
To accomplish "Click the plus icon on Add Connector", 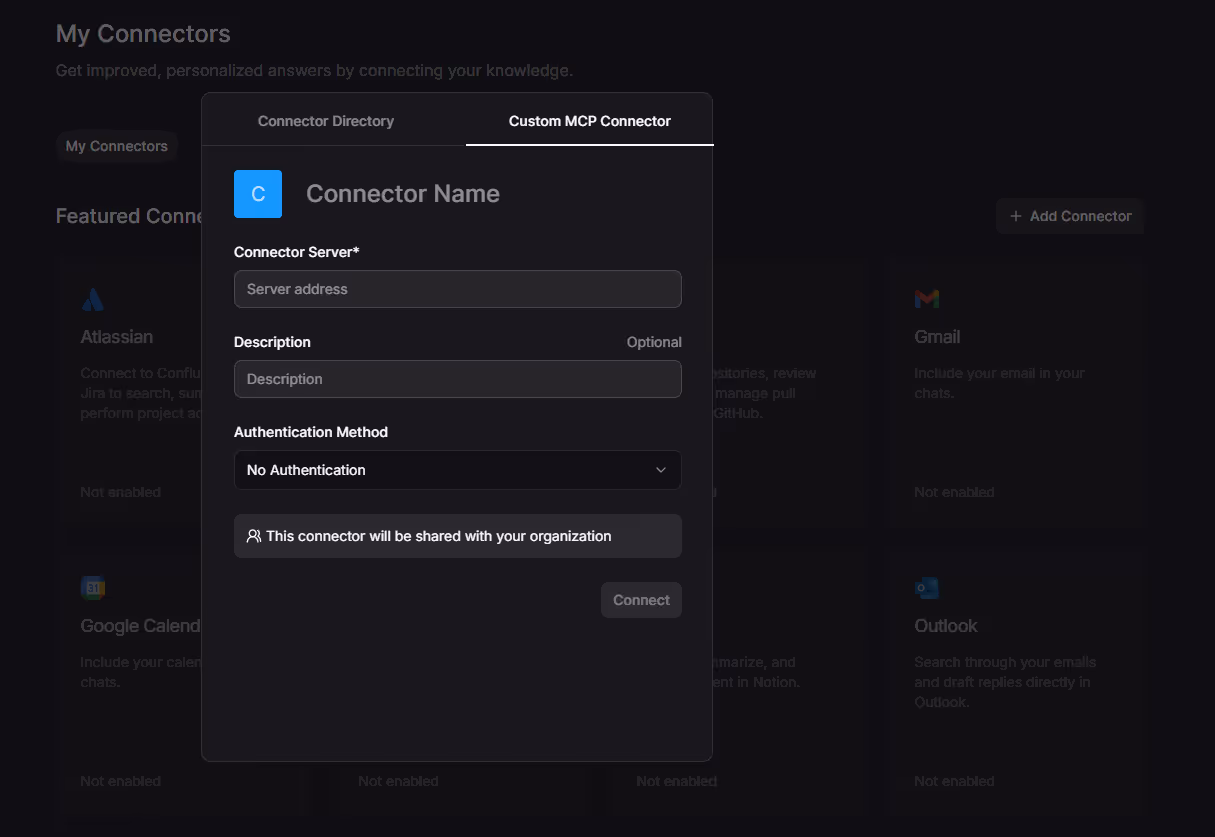I will click(x=1015, y=216).
